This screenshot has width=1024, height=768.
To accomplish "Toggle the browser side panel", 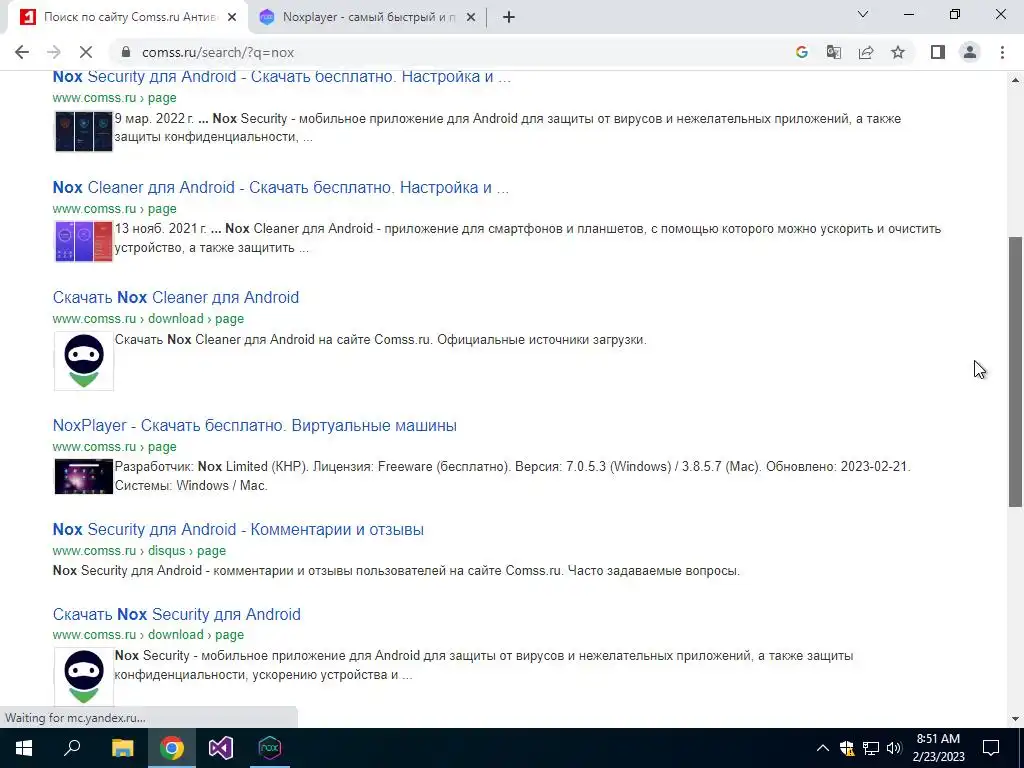I will (938, 52).
